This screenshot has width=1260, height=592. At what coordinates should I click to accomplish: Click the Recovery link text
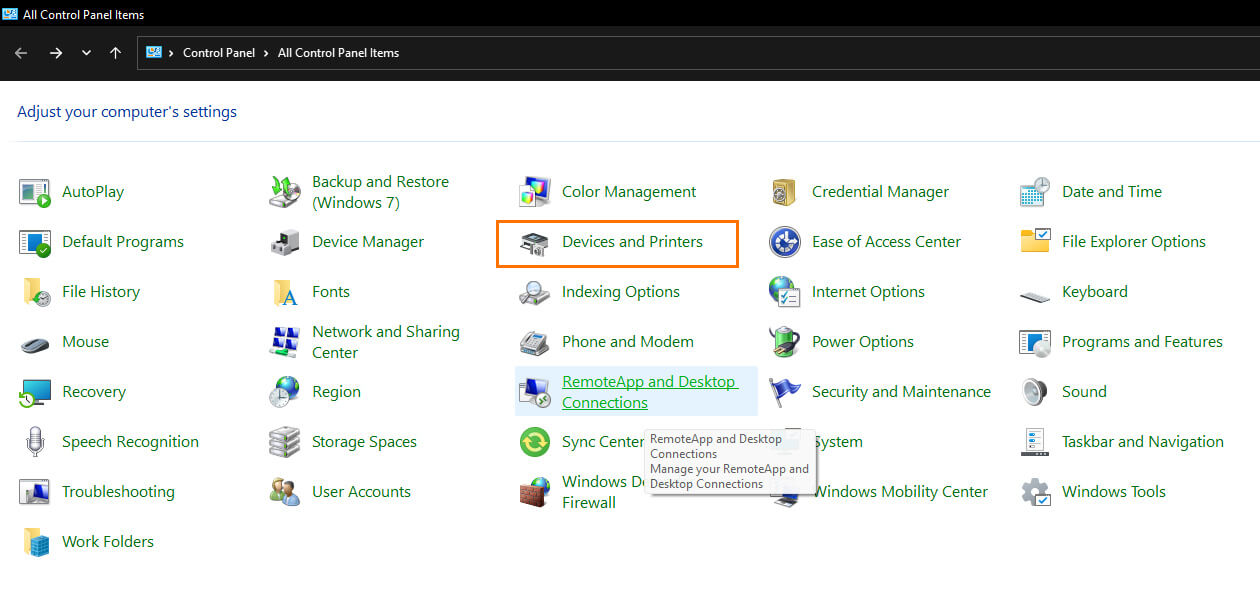(94, 392)
